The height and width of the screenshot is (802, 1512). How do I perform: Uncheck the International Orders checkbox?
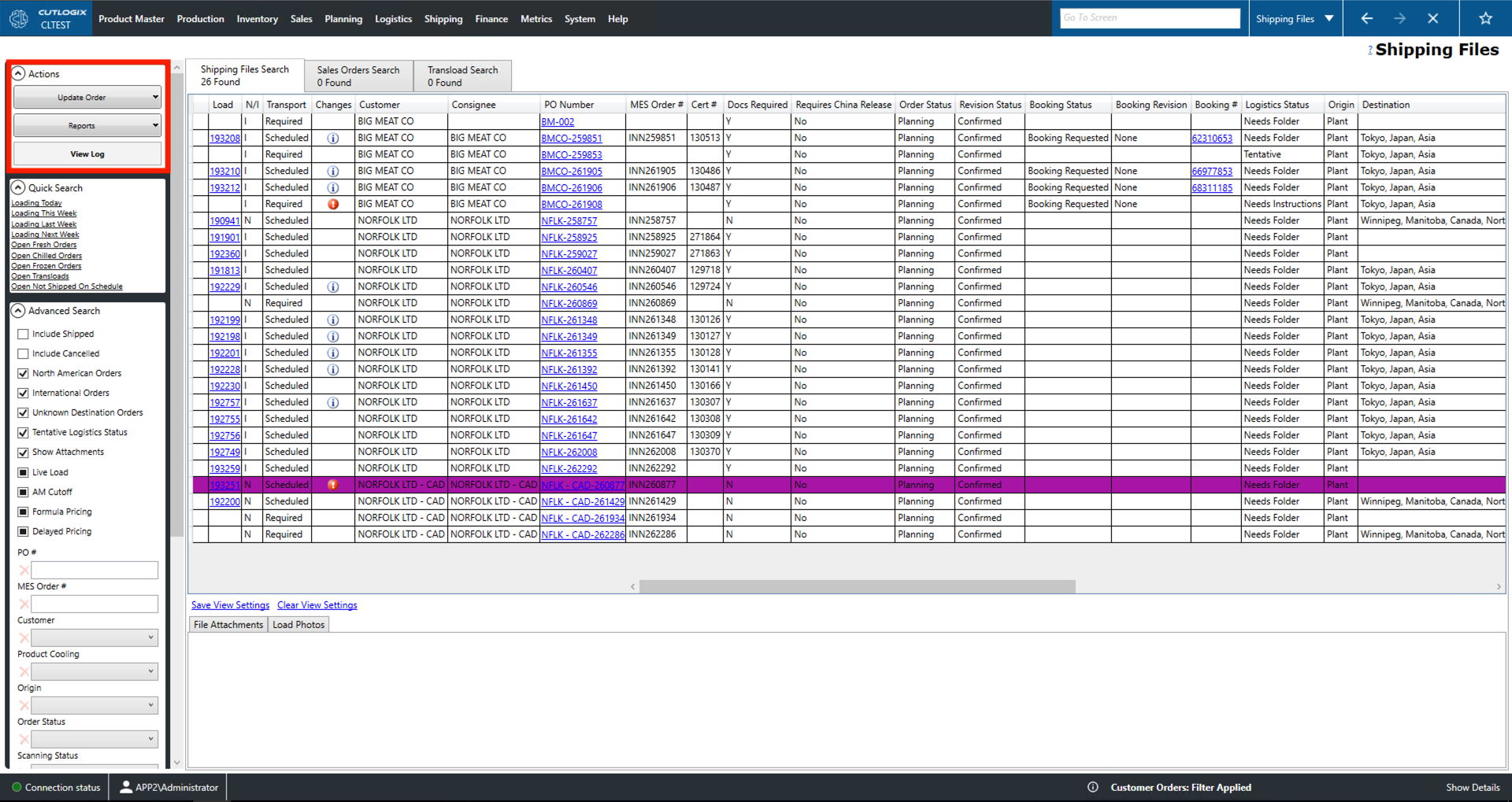point(23,393)
